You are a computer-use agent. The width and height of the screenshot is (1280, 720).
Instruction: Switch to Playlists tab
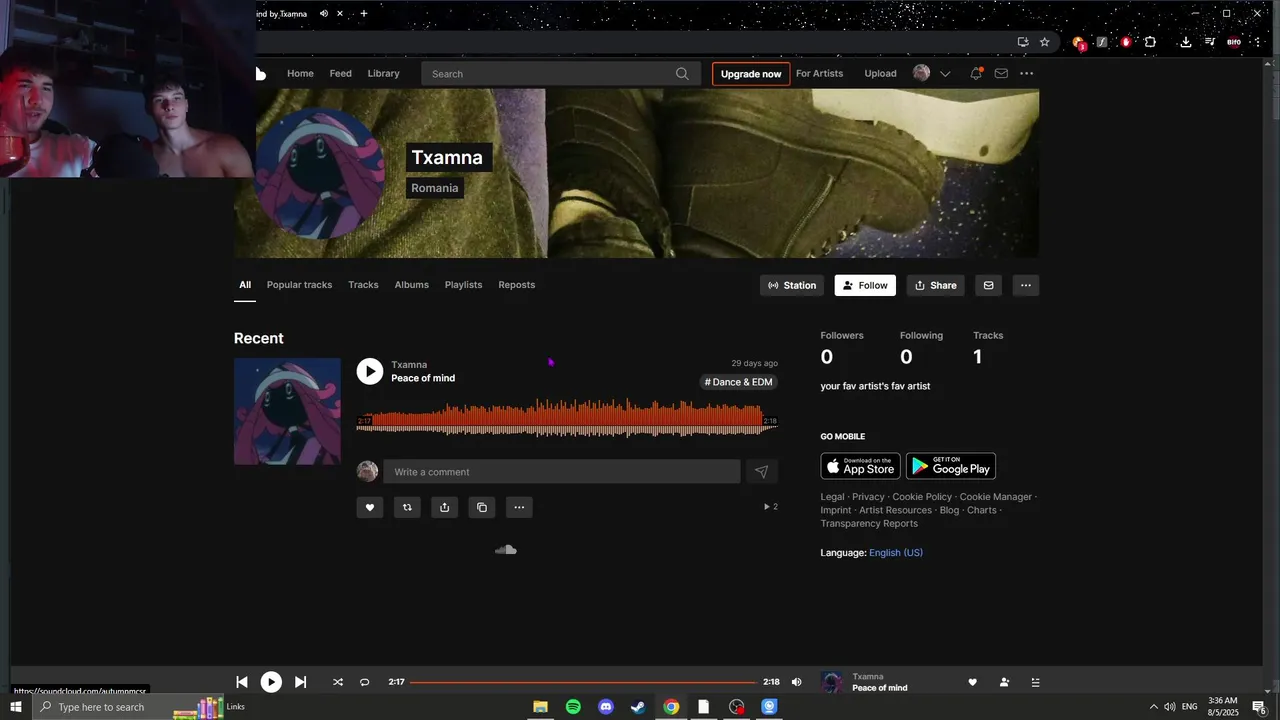[x=463, y=285]
